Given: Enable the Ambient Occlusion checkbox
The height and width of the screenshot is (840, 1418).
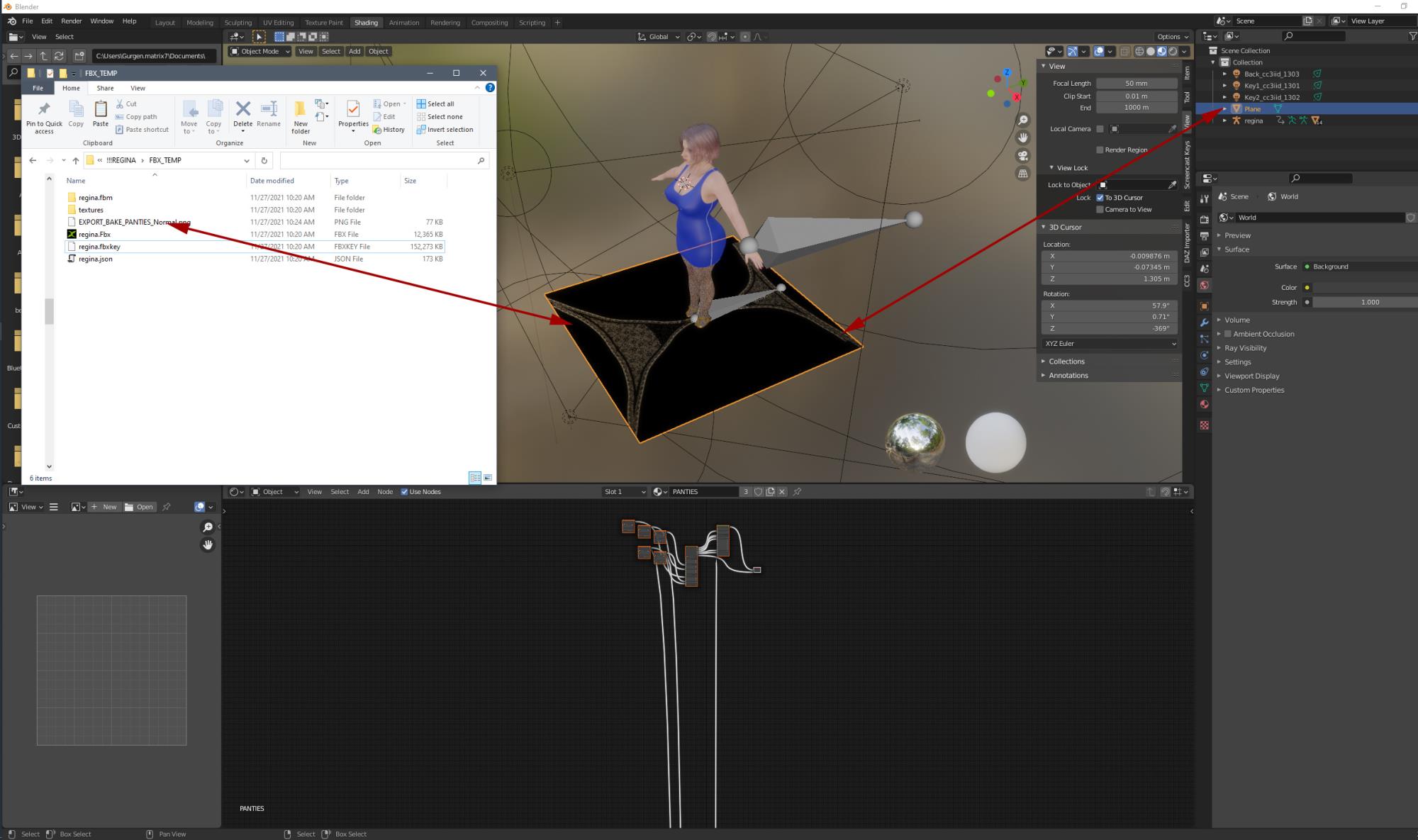Looking at the screenshot, I should (x=1228, y=334).
